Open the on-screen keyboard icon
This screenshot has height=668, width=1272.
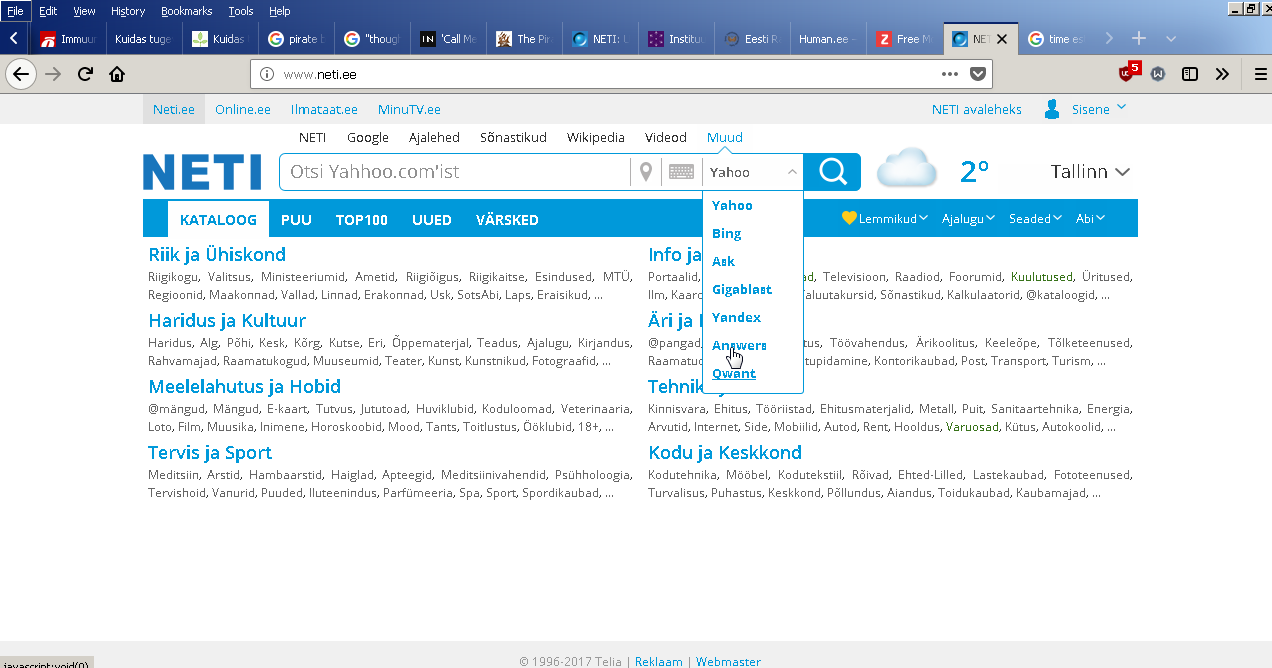681,172
